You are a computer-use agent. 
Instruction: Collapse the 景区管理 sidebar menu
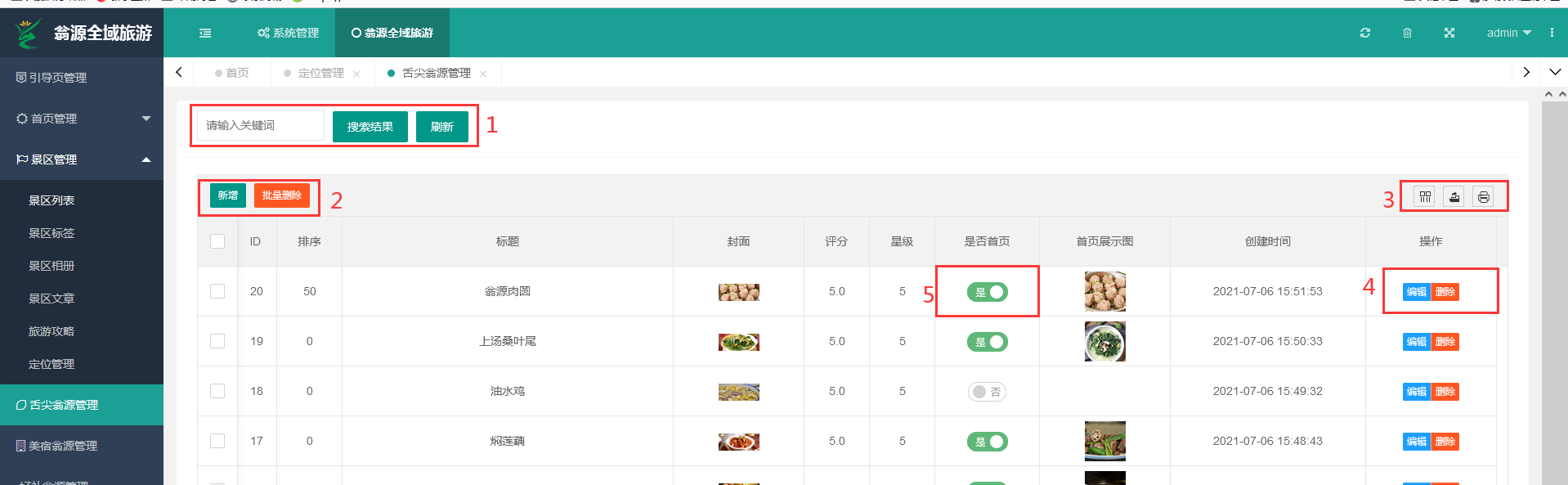pos(82,159)
